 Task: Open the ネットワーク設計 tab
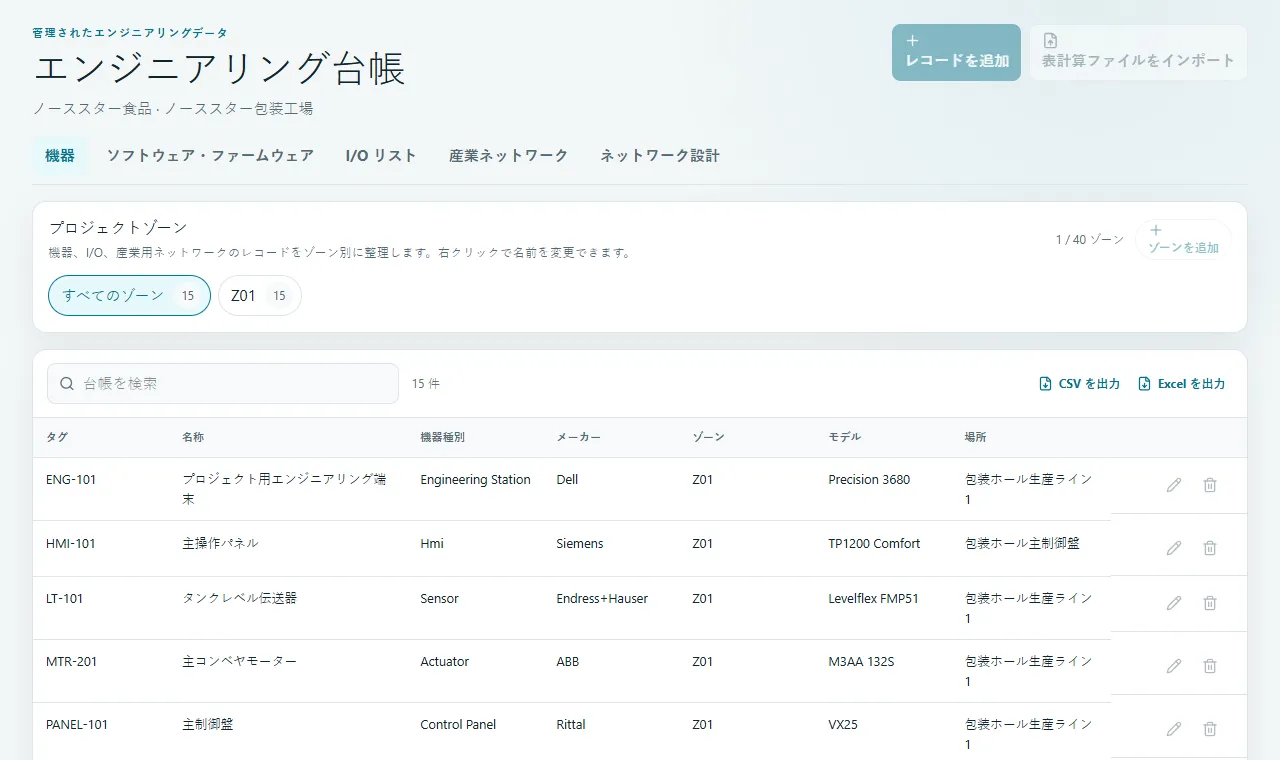[660, 156]
